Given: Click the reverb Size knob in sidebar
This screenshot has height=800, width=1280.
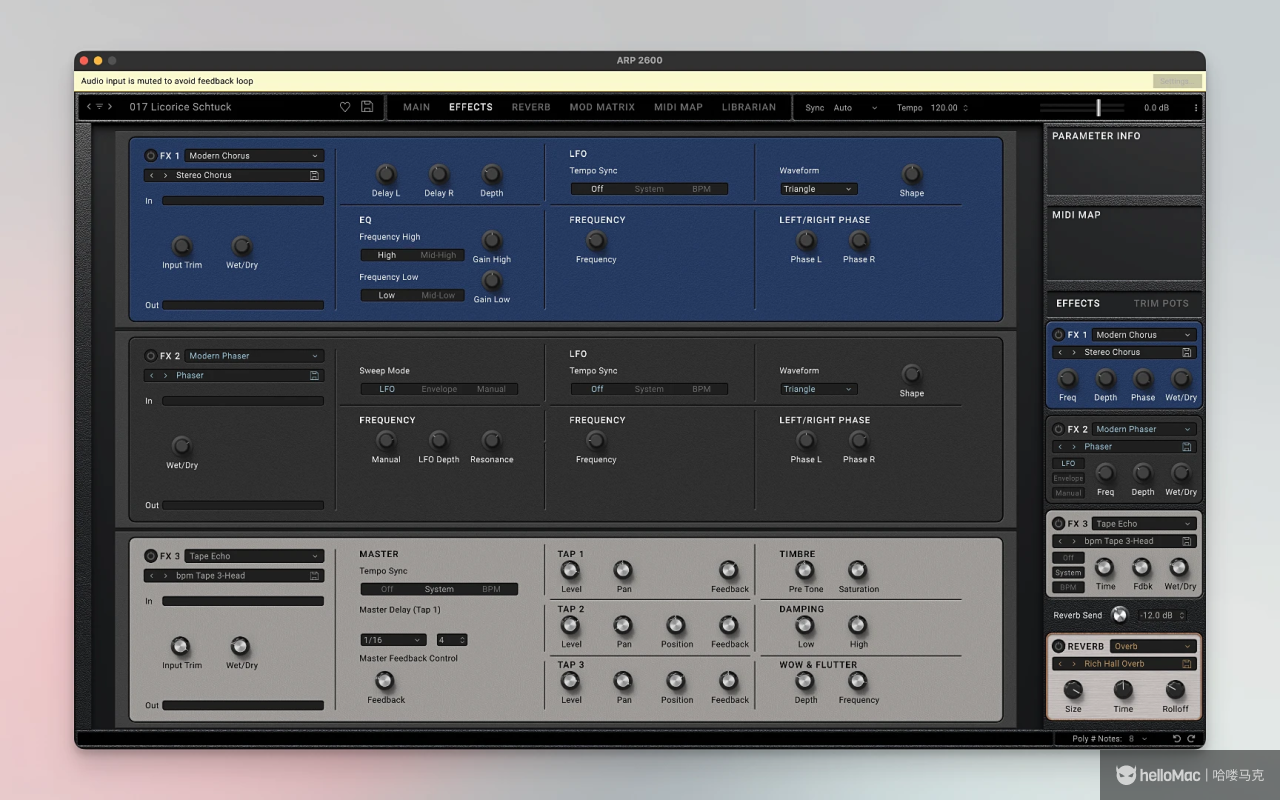Looking at the screenshot, I should (1073, 690).
